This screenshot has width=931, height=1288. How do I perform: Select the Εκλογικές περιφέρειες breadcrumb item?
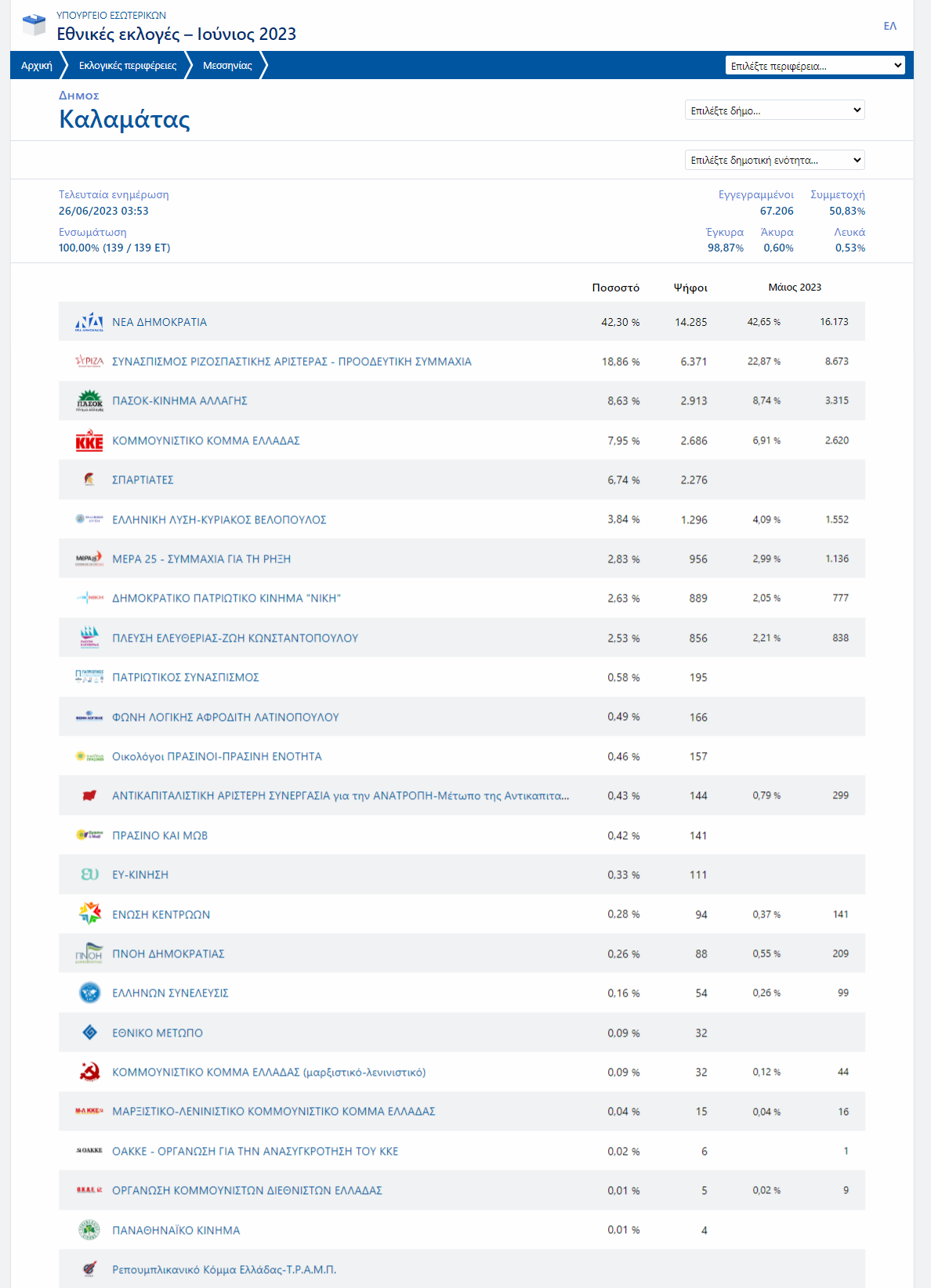(x=128, y=66)
